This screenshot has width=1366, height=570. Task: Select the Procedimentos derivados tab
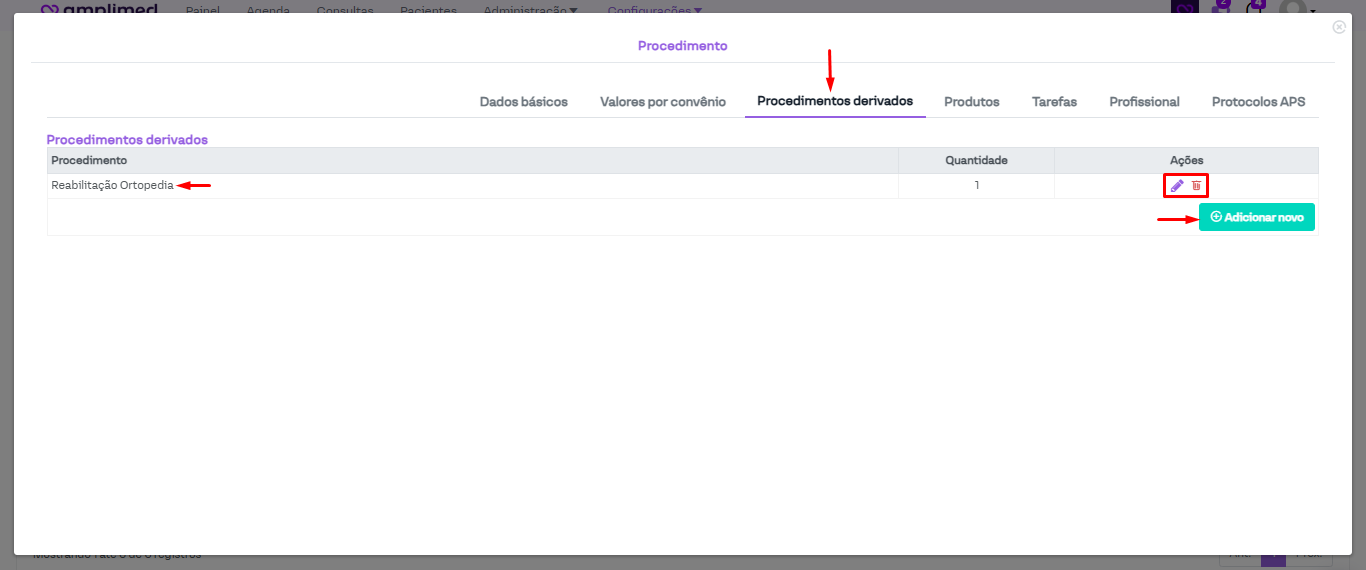pos(834,101)
